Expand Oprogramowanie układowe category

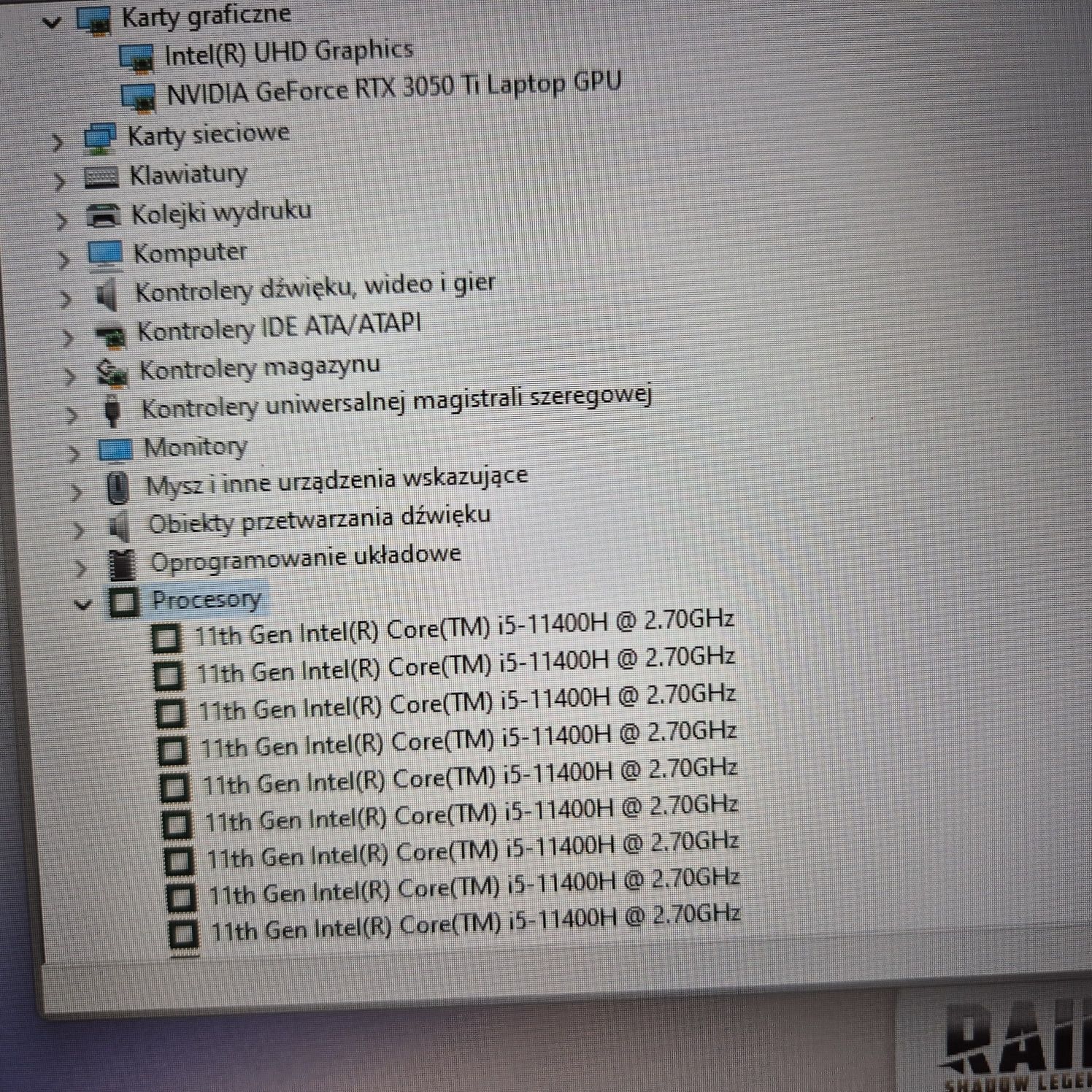81,567
